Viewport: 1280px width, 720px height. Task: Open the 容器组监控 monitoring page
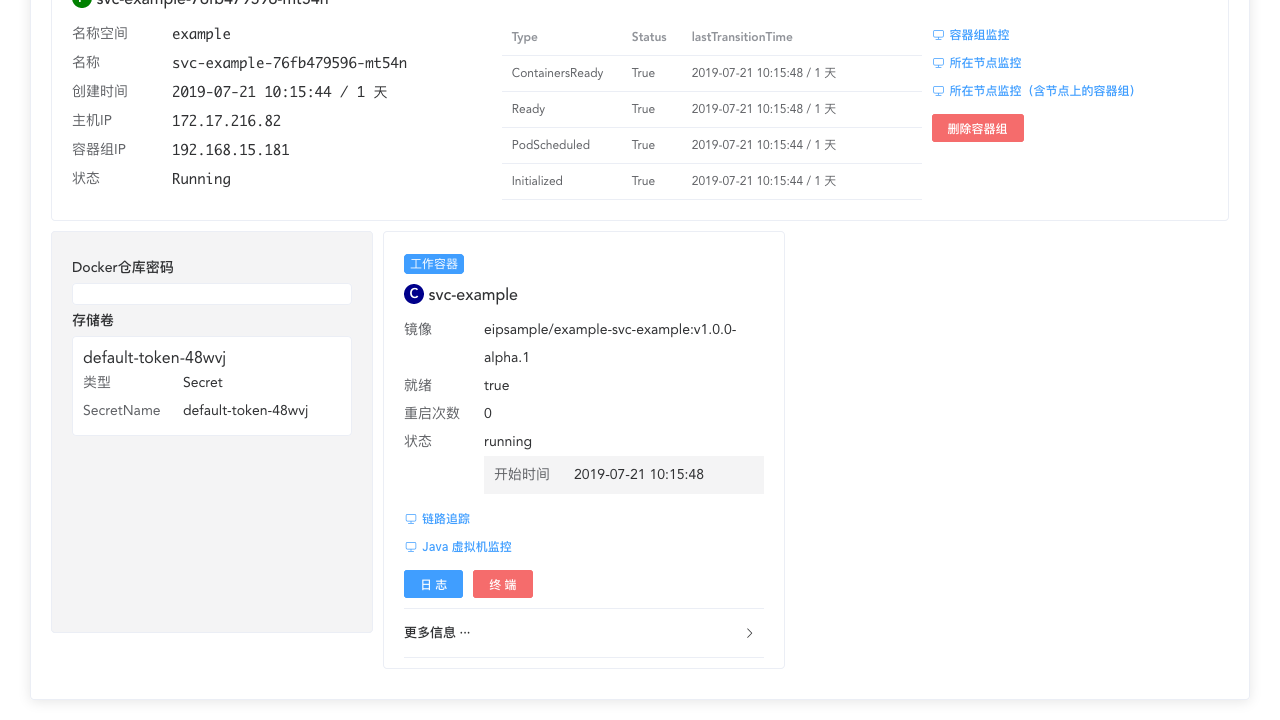979,34
